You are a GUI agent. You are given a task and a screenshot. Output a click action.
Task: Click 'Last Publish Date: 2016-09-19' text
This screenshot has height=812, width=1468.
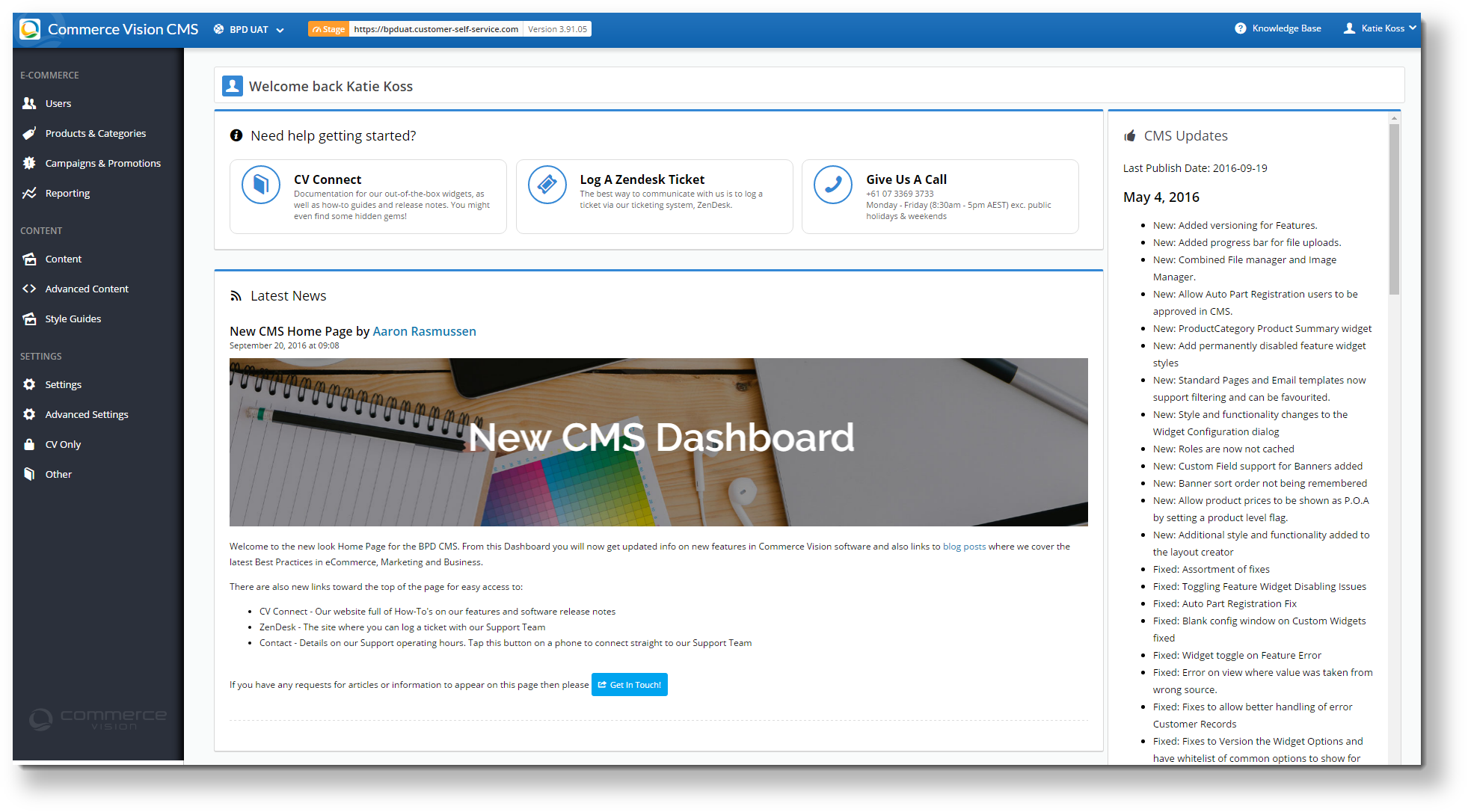pyautogui.click(x=1195, y=168)
